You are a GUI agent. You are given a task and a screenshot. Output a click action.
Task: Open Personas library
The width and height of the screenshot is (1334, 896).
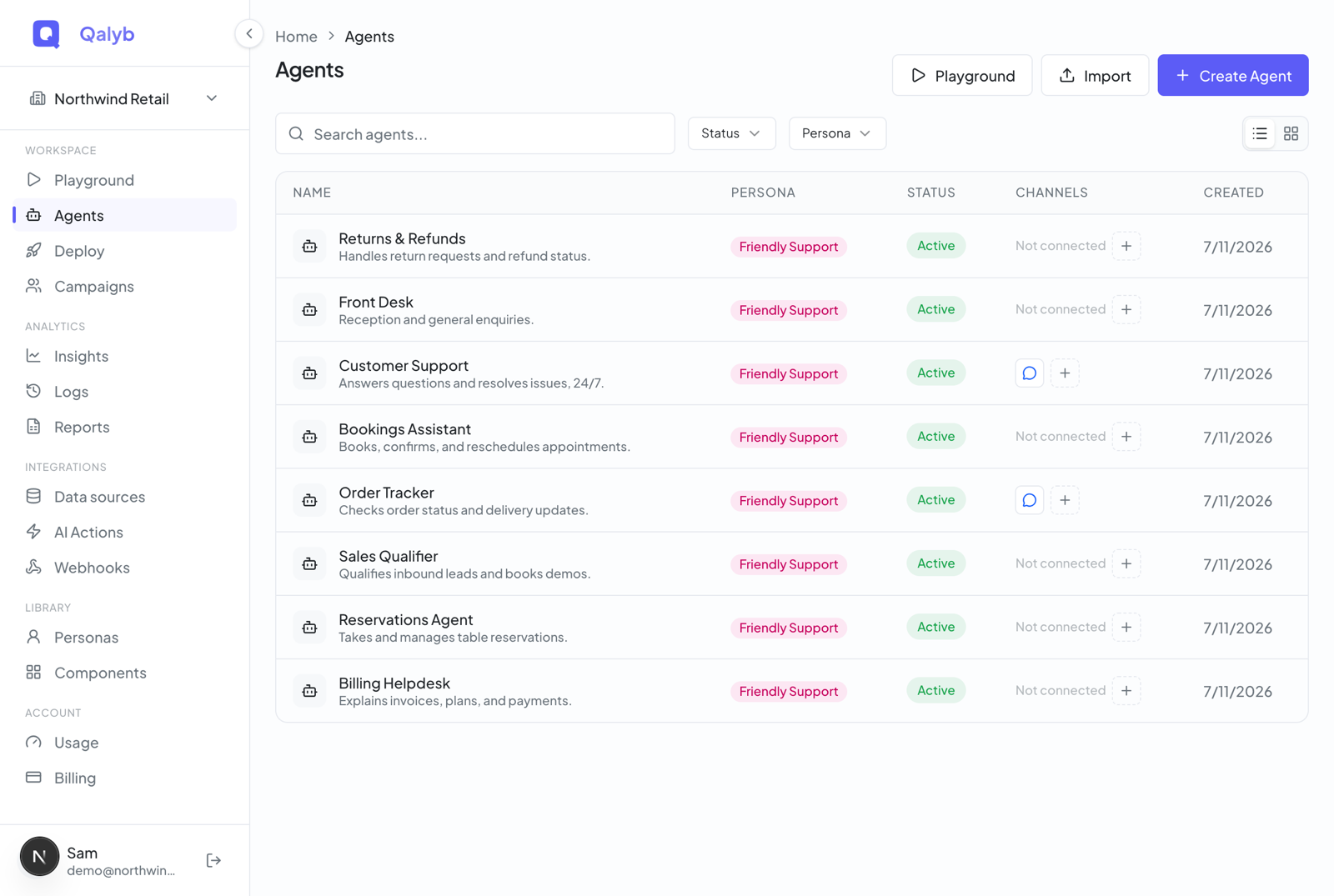pyautogui.click(x=125, y=638)
